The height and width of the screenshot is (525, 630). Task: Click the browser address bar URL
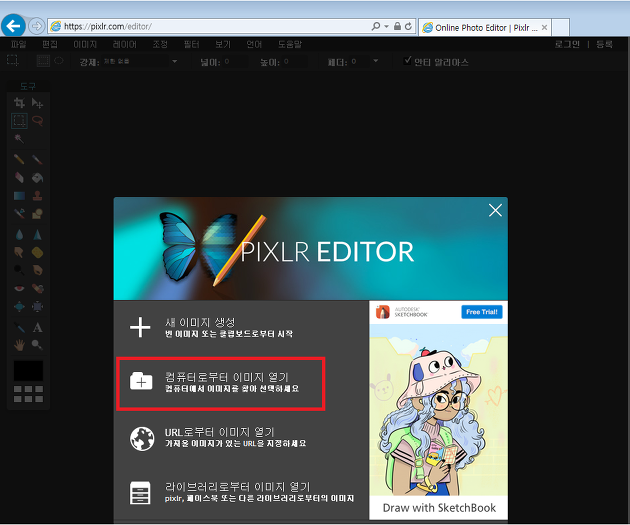(108, 27)
